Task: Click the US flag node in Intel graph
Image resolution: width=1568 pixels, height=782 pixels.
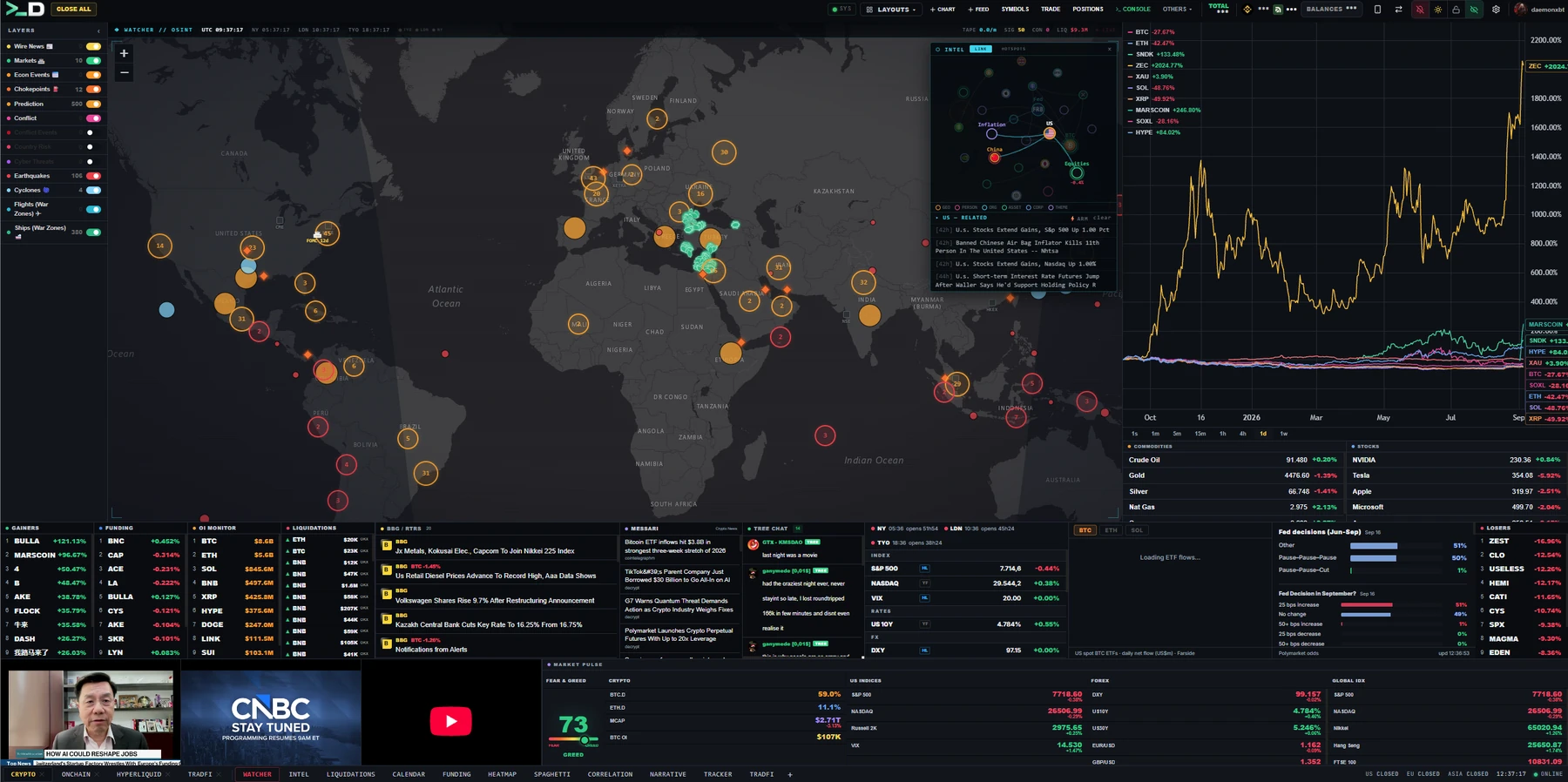Action: (x=1050, y=132)
